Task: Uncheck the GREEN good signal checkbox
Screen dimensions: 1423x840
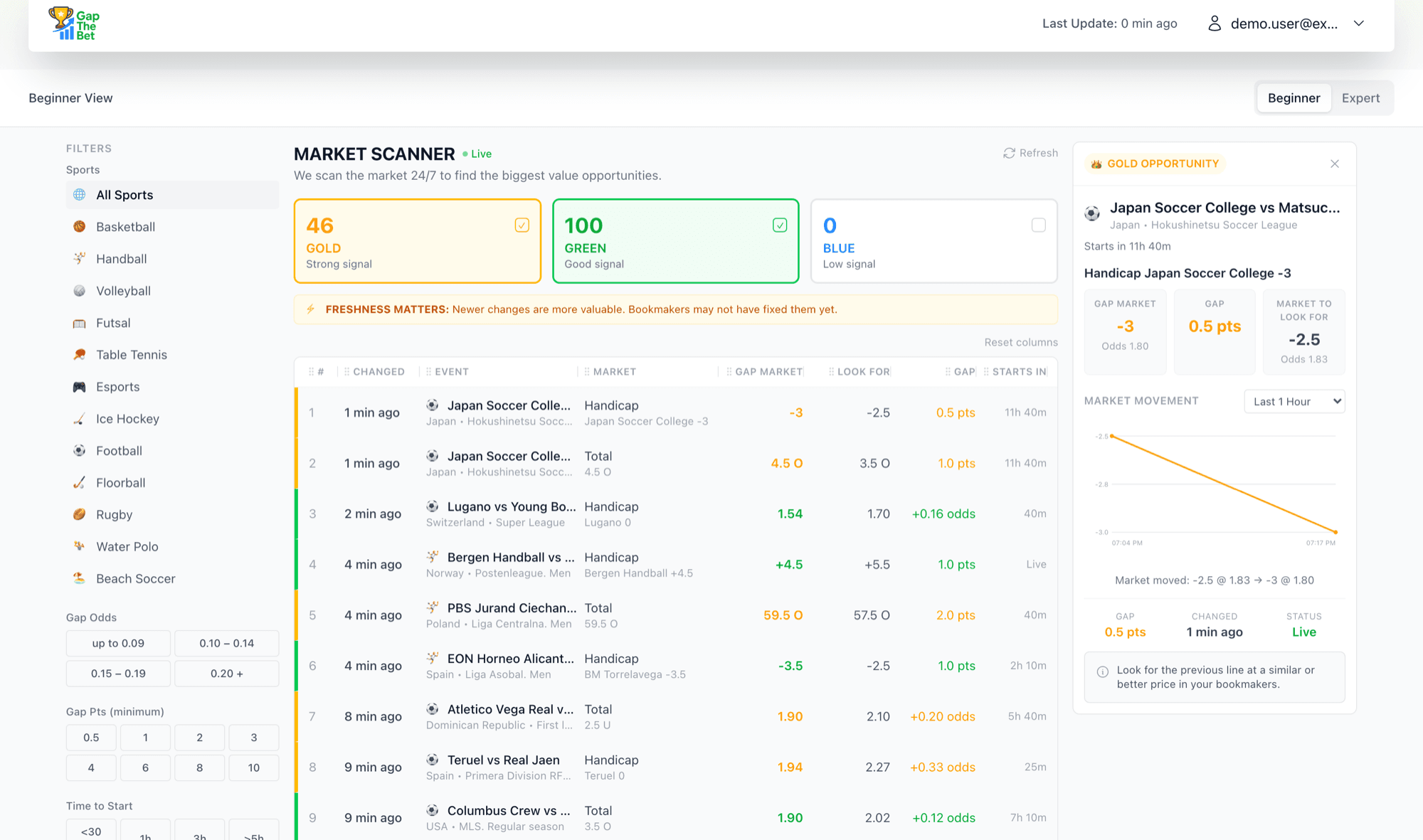Action: 781,225
